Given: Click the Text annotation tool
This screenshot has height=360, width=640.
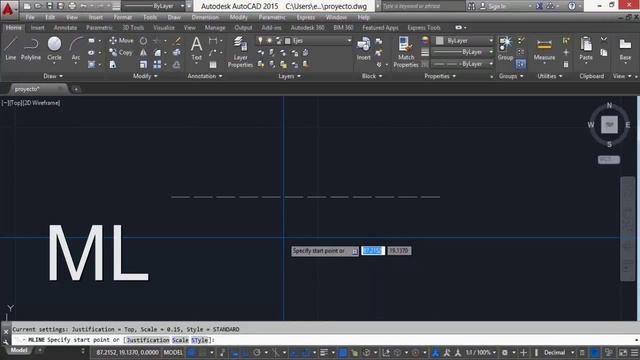Looking at the screenshot, I should pyautogui.click(x=196, y=49).
